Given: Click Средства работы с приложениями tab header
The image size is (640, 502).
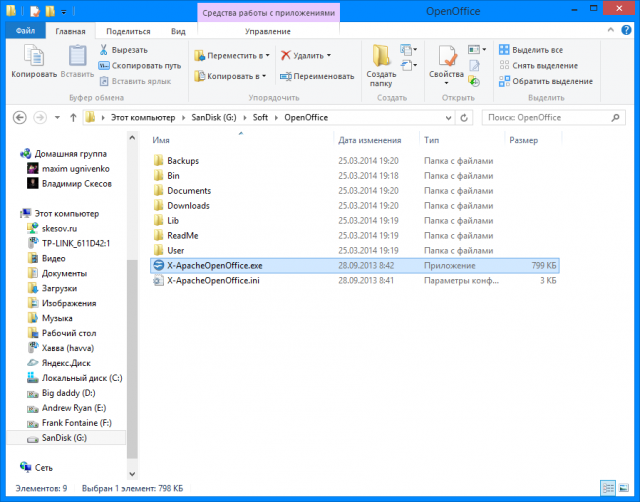Looking at the screenshot, I should point(269,13).
